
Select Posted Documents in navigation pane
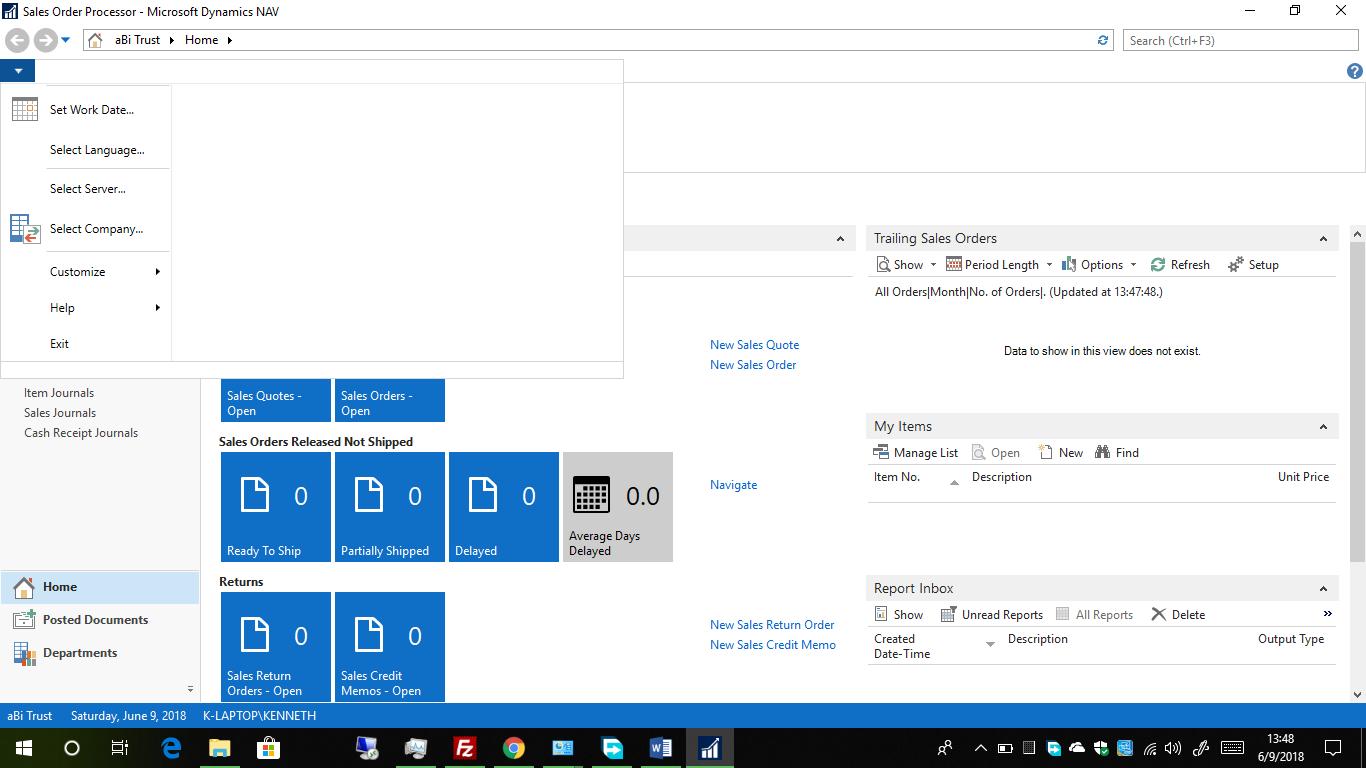coord(100,620)
